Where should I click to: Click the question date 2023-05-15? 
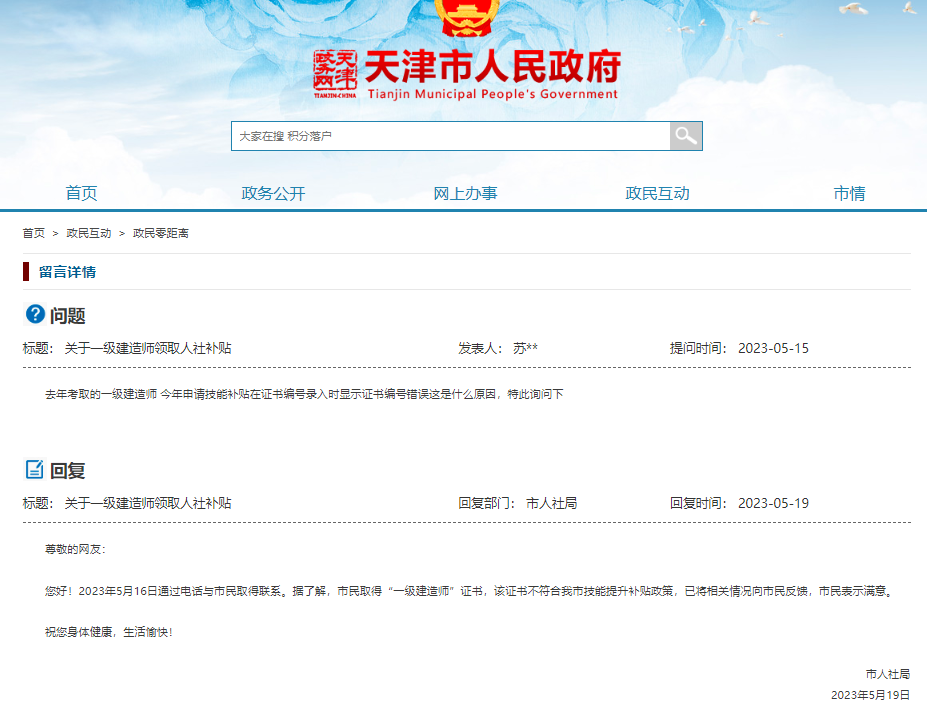coord(773,348)
